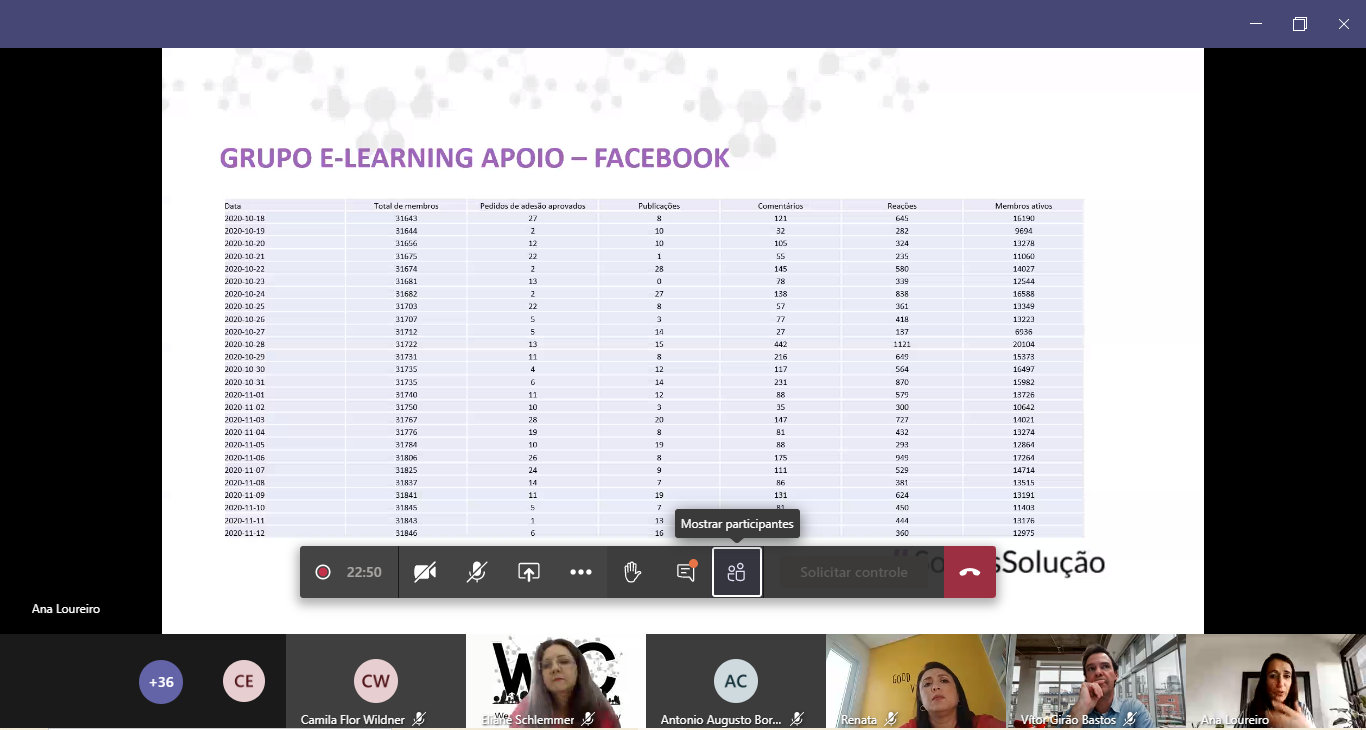Click the Data column header
The width and height of the screenshot is (1366, 730).
(233, 206)
